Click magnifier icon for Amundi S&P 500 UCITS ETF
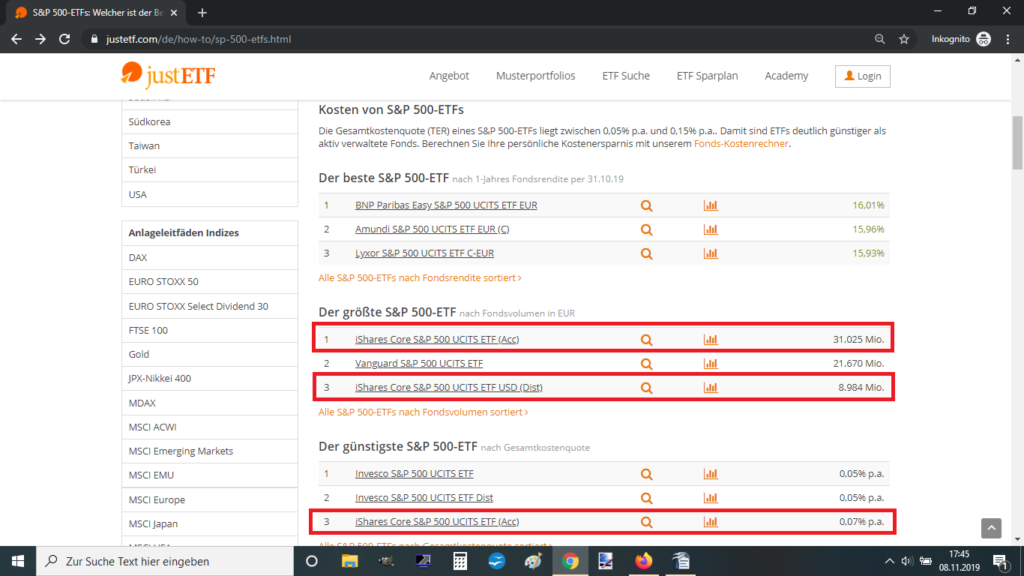The height and width of the screenshot is (576, 1024). (646, 230)
